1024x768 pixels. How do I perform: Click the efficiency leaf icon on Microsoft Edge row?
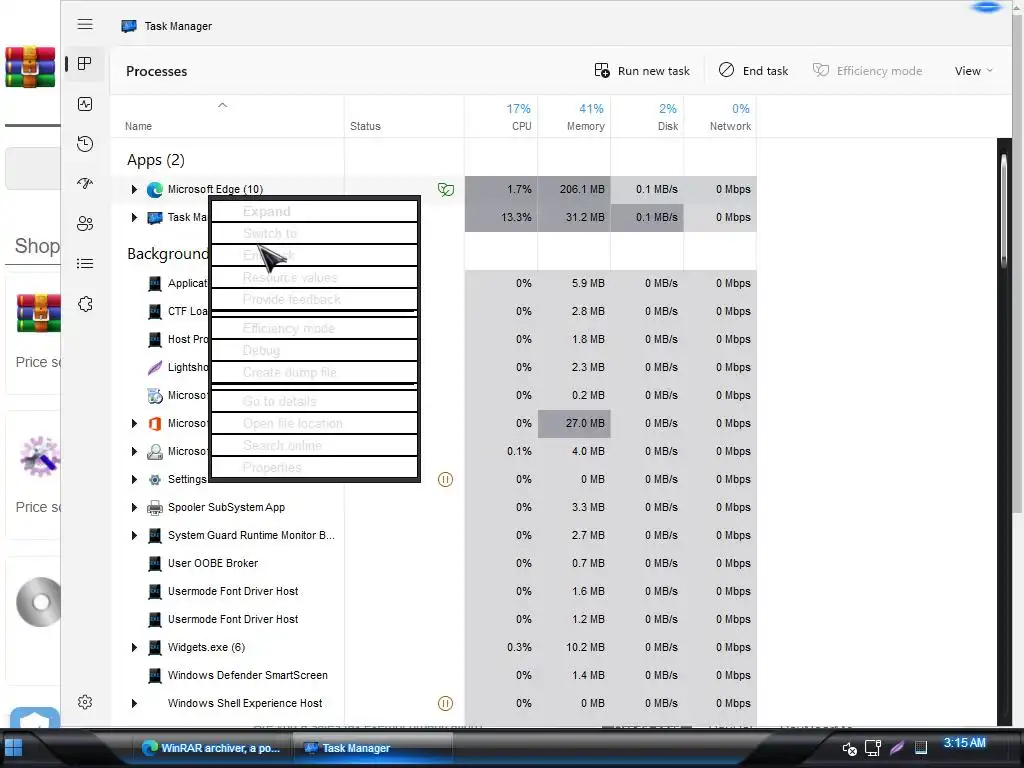[446, 190]
